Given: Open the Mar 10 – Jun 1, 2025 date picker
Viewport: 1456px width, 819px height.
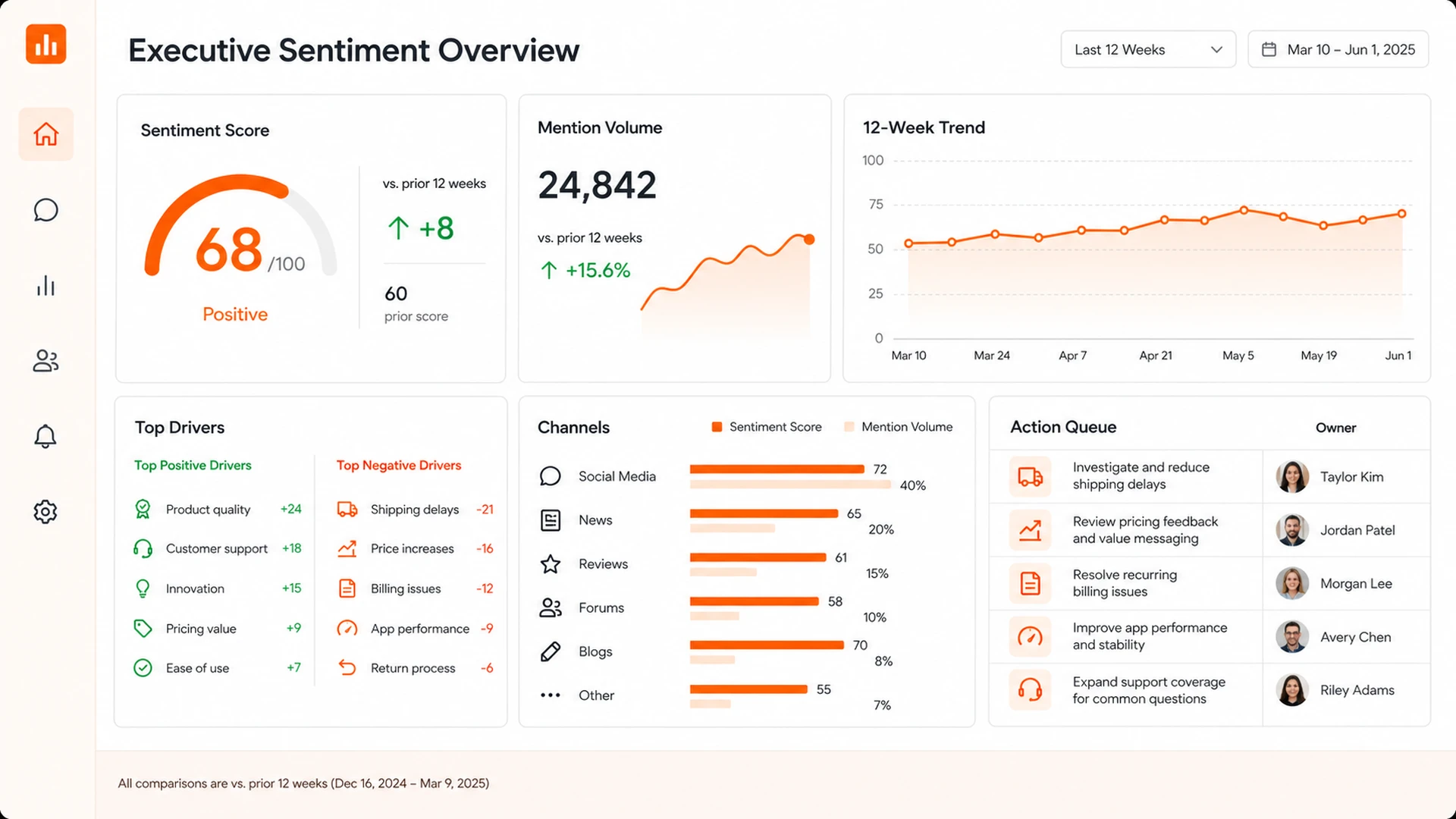Looking at the screenshot, I should coord(1338,49).
